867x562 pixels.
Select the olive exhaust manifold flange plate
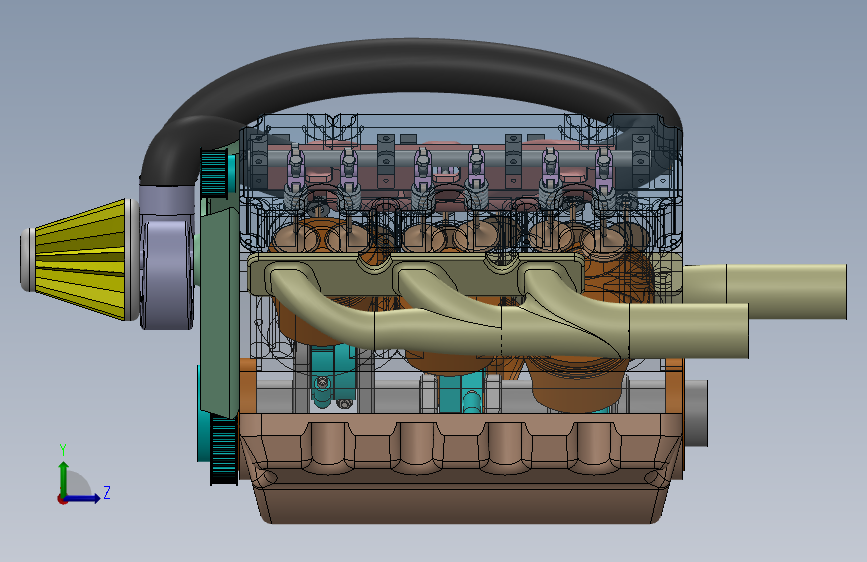(415, 275)
